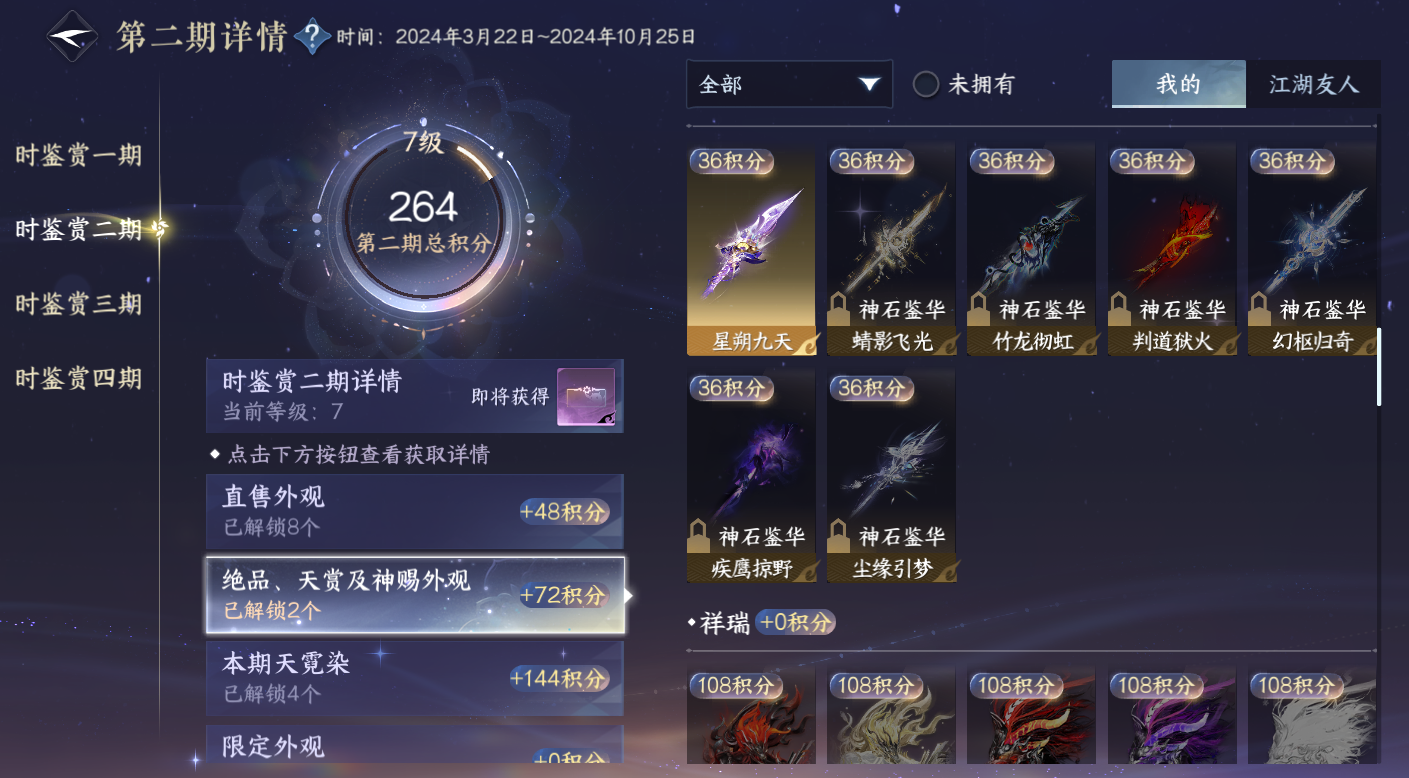The width and height of the screenshot is (1409, 778).
Task: Expand the 直售外观 category
Action: tap(415, 511)
